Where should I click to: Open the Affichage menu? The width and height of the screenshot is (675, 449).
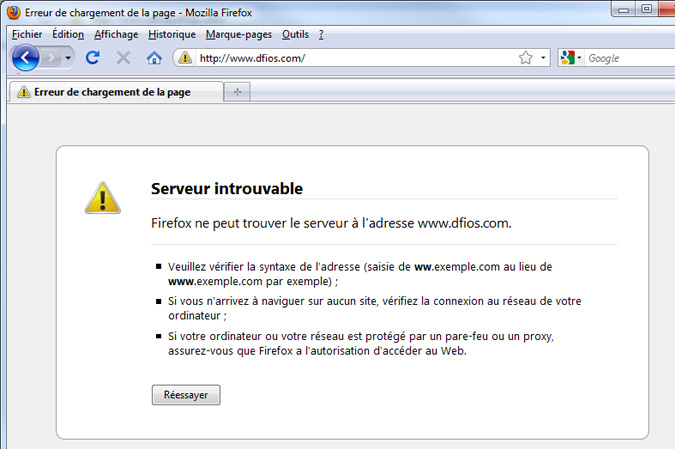tap(116, 34)
